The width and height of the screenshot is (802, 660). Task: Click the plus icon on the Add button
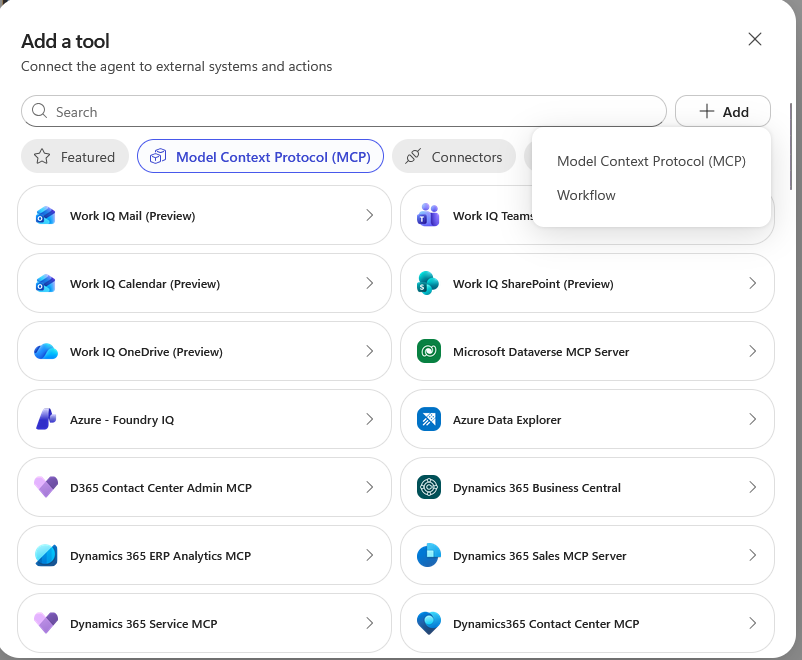click(706, 111)
